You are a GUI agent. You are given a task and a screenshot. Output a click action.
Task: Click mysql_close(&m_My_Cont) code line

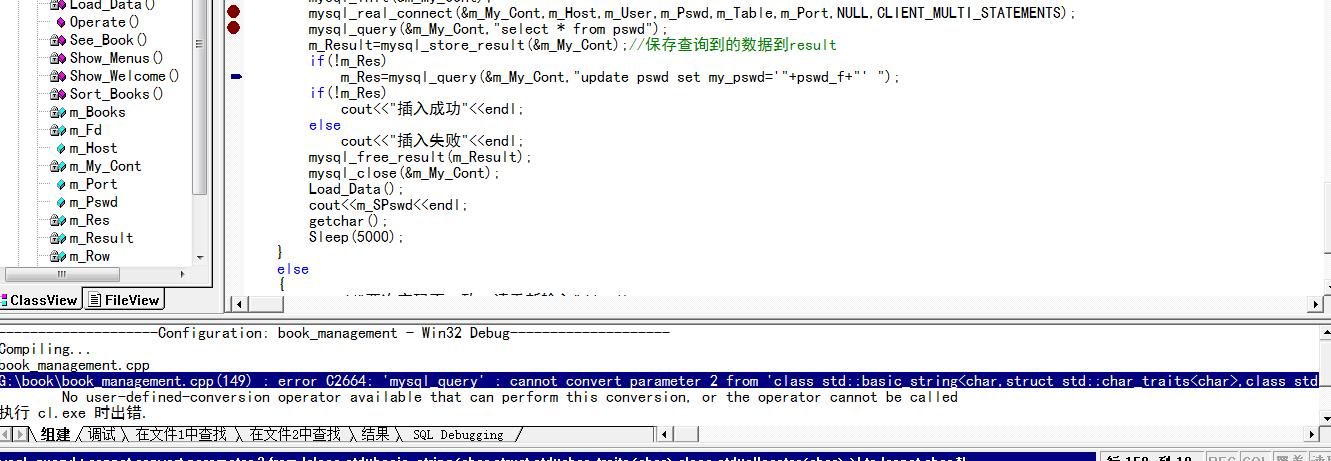tap(404, 173)
